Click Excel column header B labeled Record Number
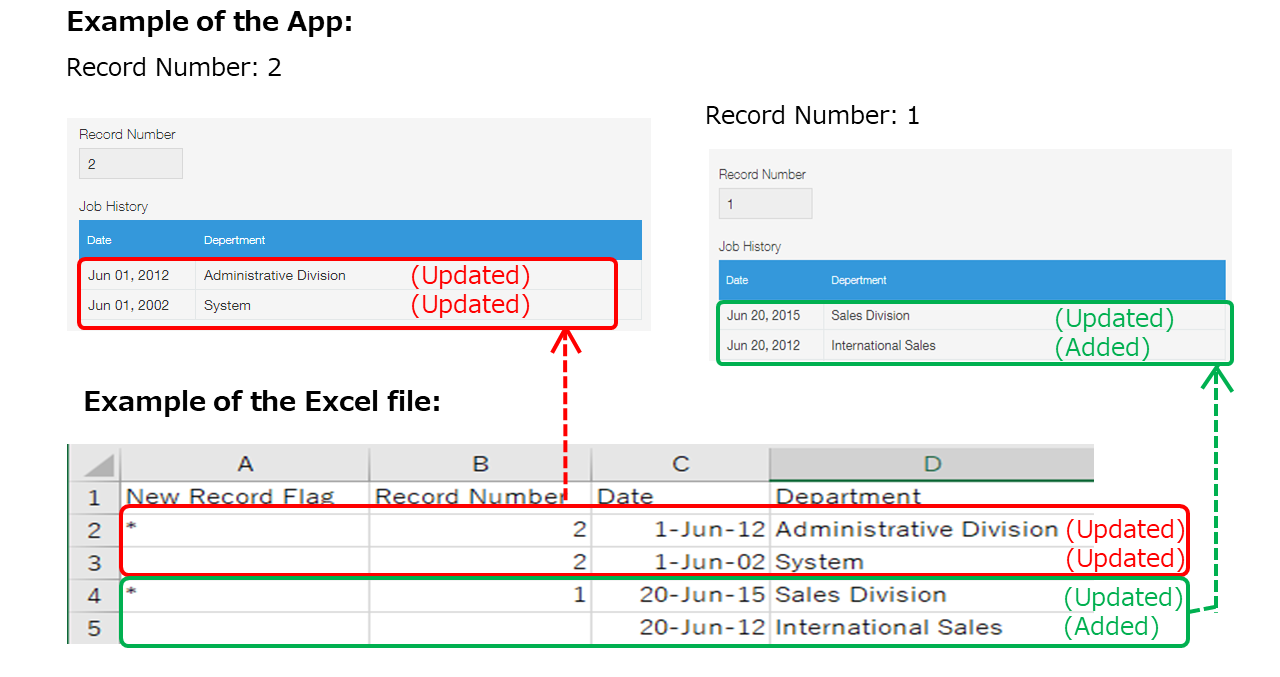Screen dimensions: 1280x677 tap(480, 463)
